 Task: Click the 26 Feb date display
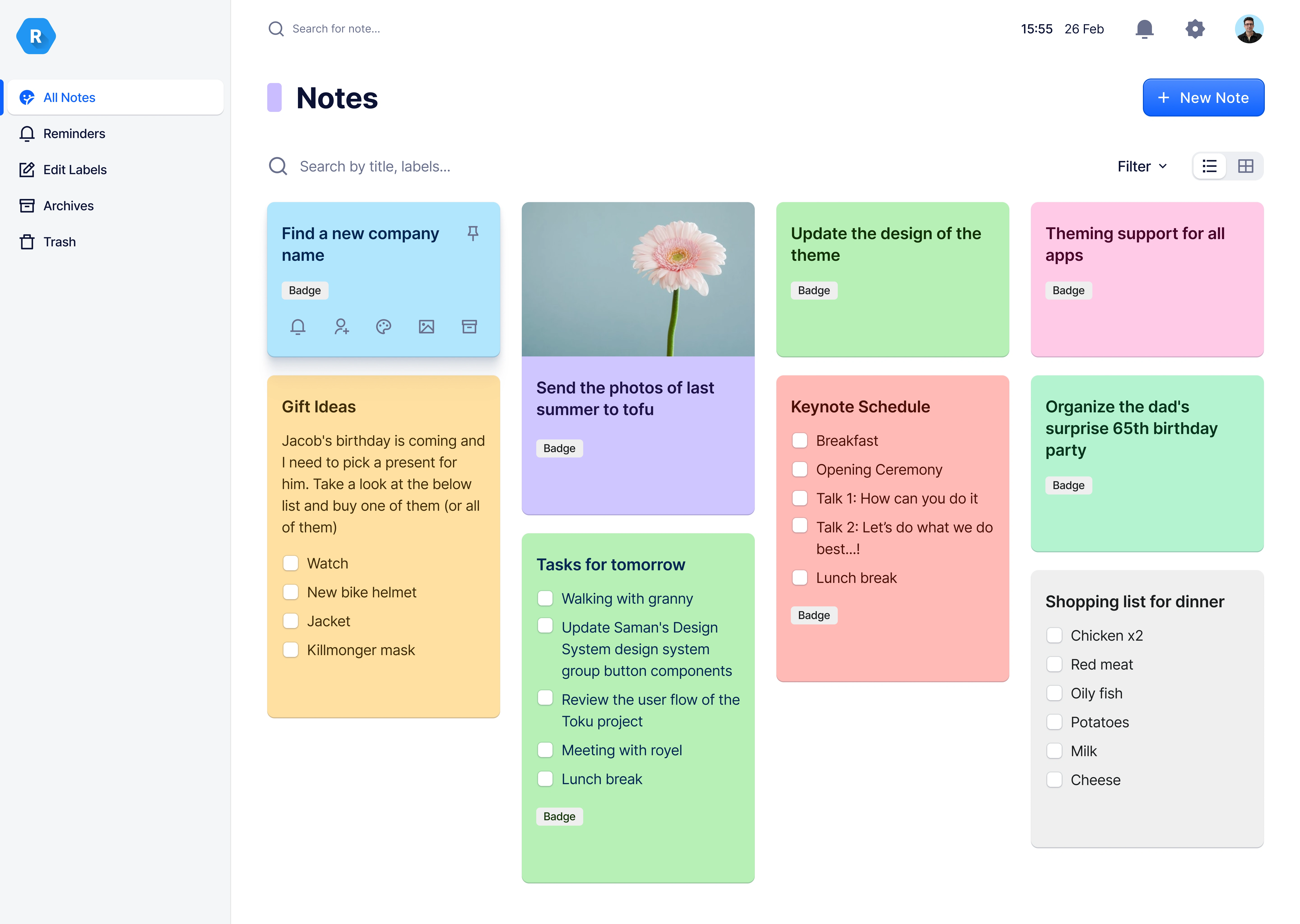[x=1084, y=29]
